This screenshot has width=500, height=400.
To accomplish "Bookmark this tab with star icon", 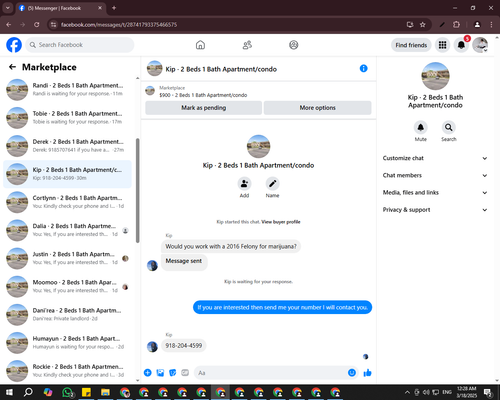I will click(x=423, y=25).
